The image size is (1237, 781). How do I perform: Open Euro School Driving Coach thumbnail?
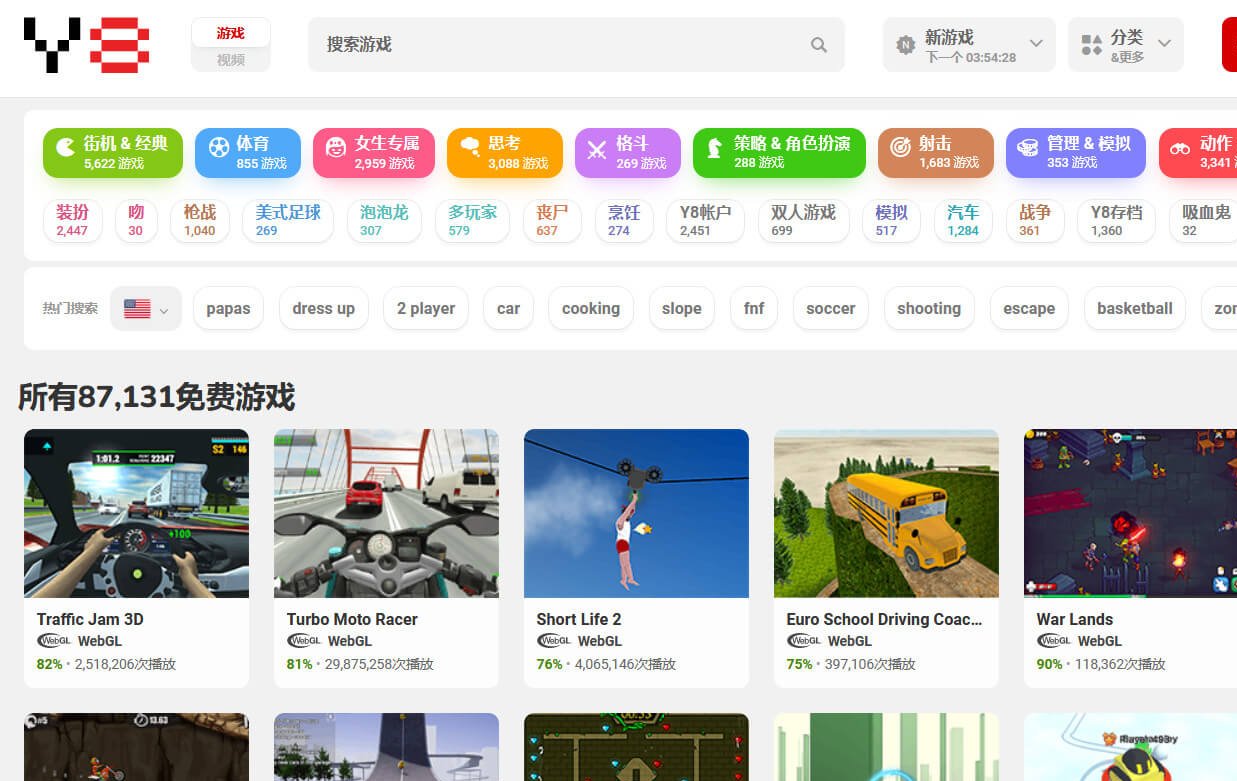click(x=886, y=514)
